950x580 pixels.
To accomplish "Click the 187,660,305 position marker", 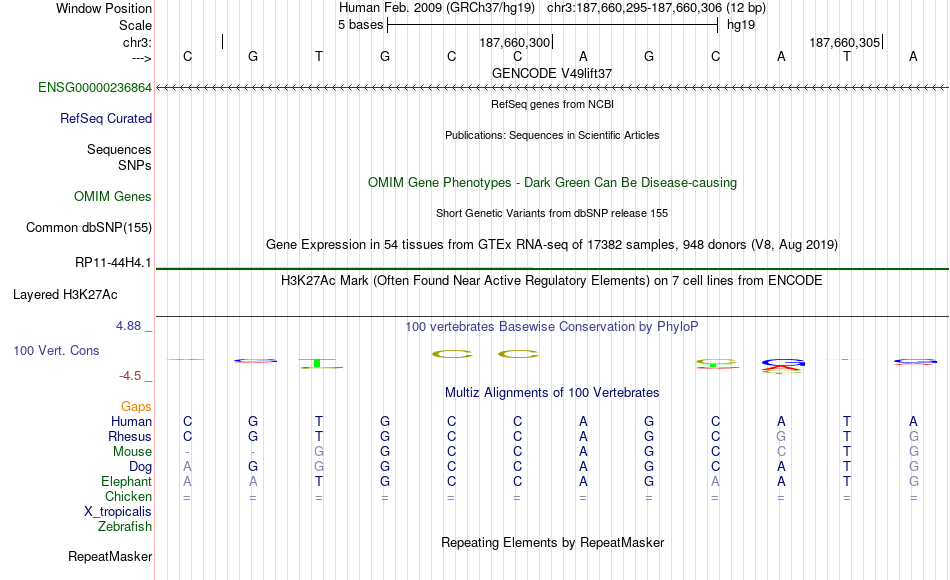I will [x=846, y=42].
